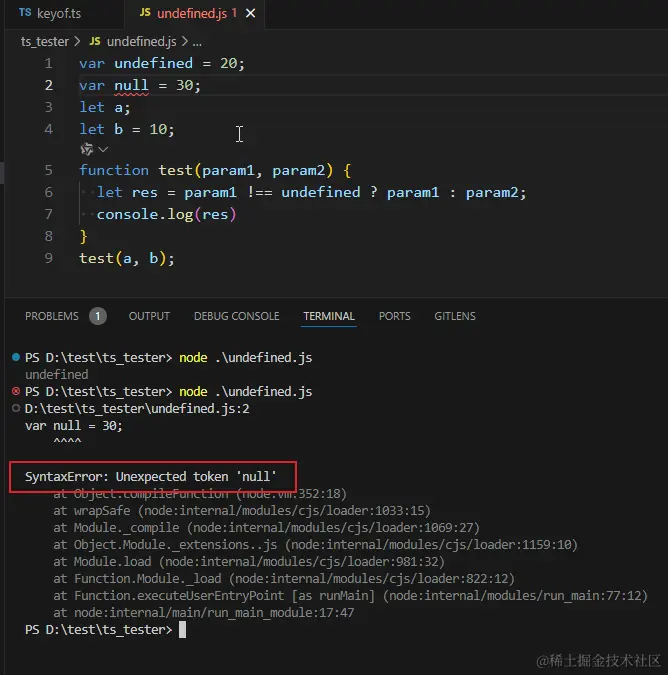668x675 pixels.
Task: Open the 'D:\test\ts_tester\undefined.js:2' terminal link
Action: coord(137,409)
